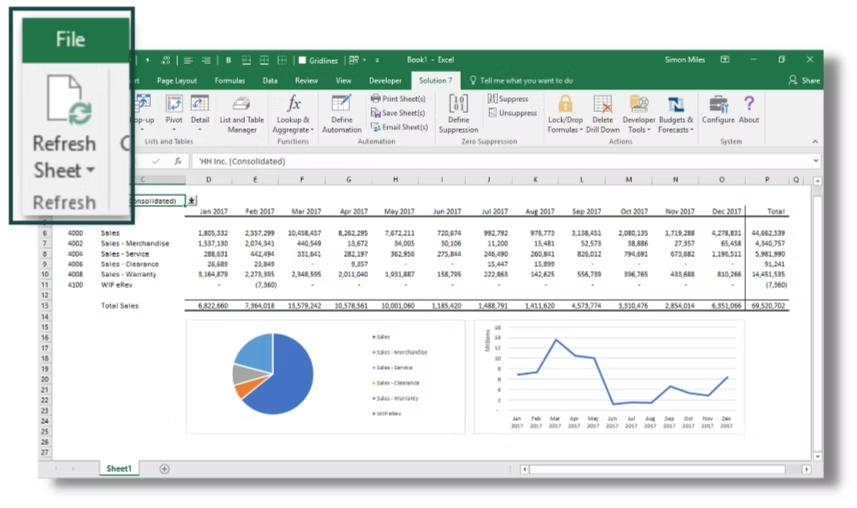The width and height of the screenshot is (857, 508).
Task: Open Customize Quick Access Toolbar dropdown
Action: 377,60
